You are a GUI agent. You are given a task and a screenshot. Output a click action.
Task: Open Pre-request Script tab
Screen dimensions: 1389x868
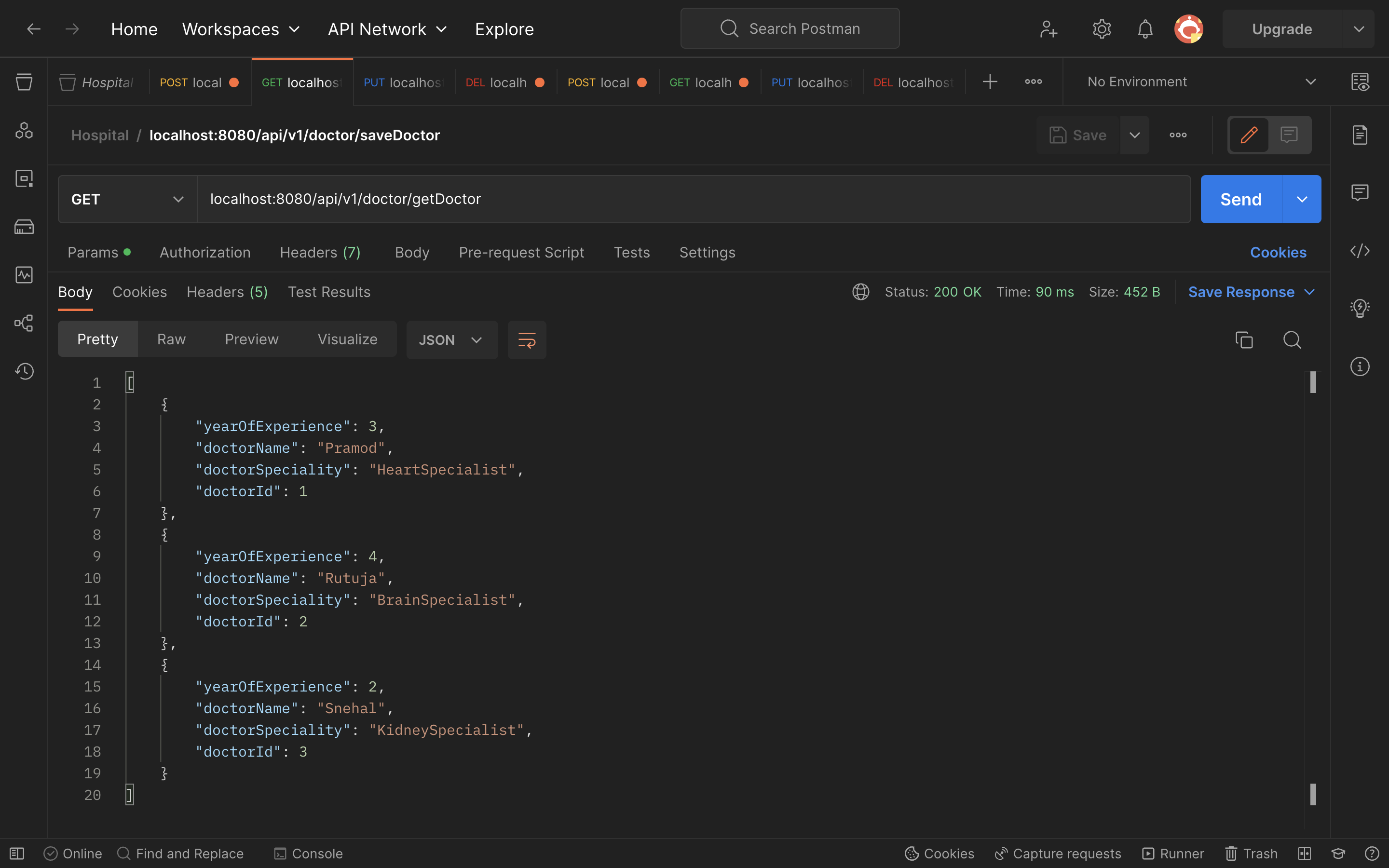521,252
